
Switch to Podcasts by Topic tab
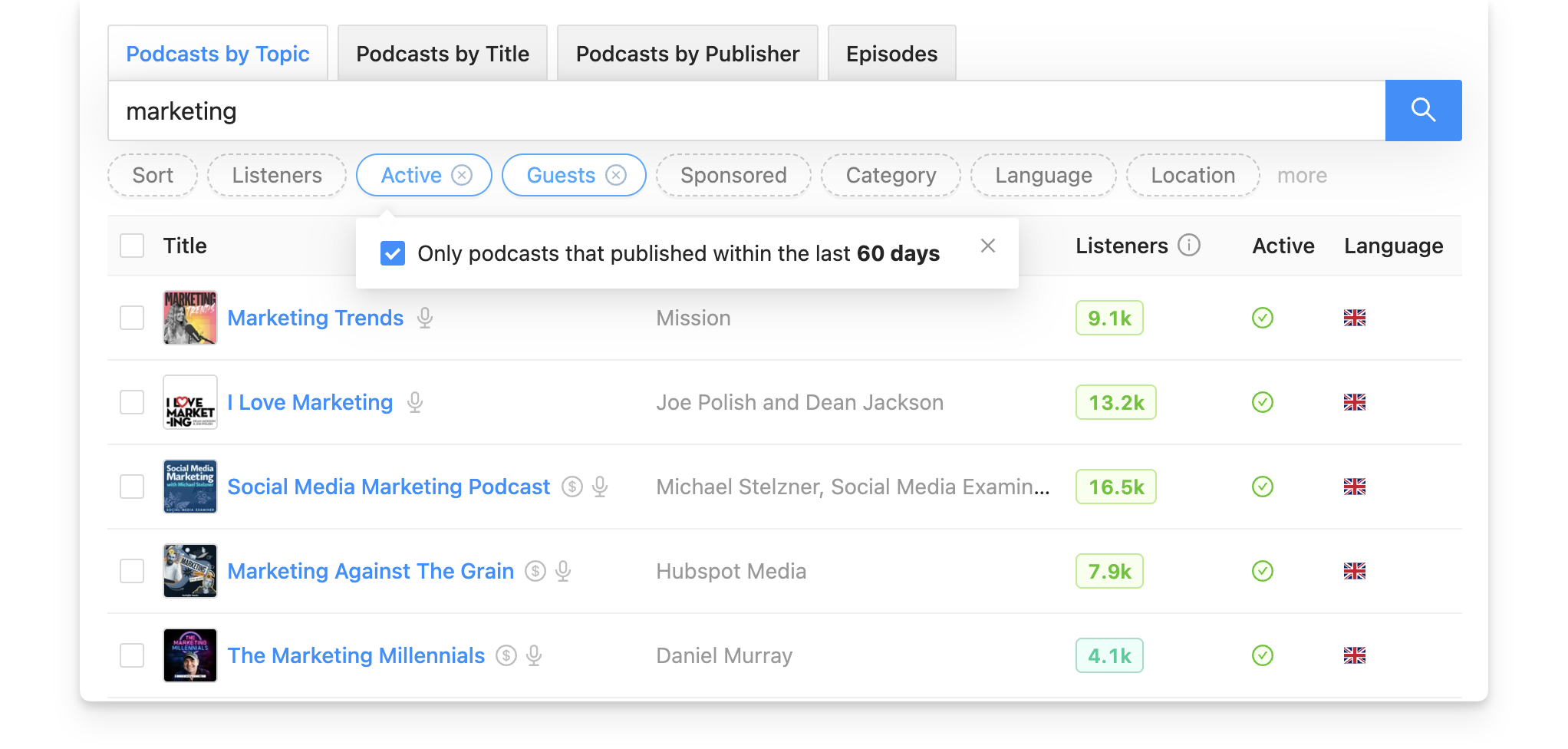click(x=218, y=54)
